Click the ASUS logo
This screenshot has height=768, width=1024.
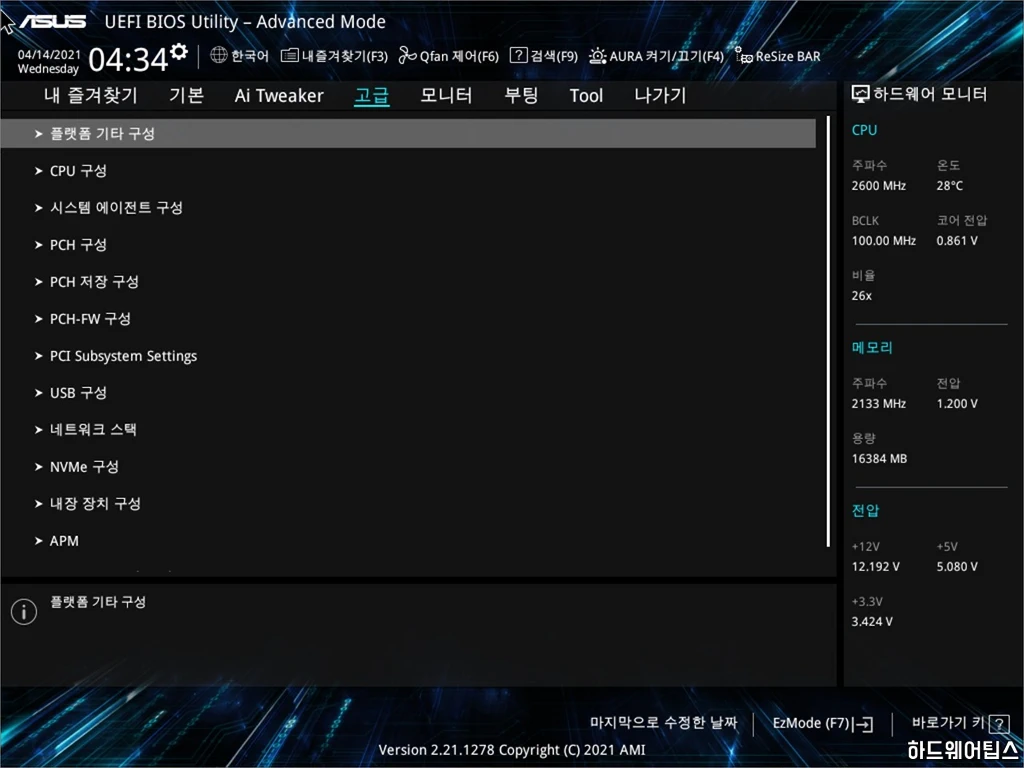pyautogui.click(x=52, y=22)
